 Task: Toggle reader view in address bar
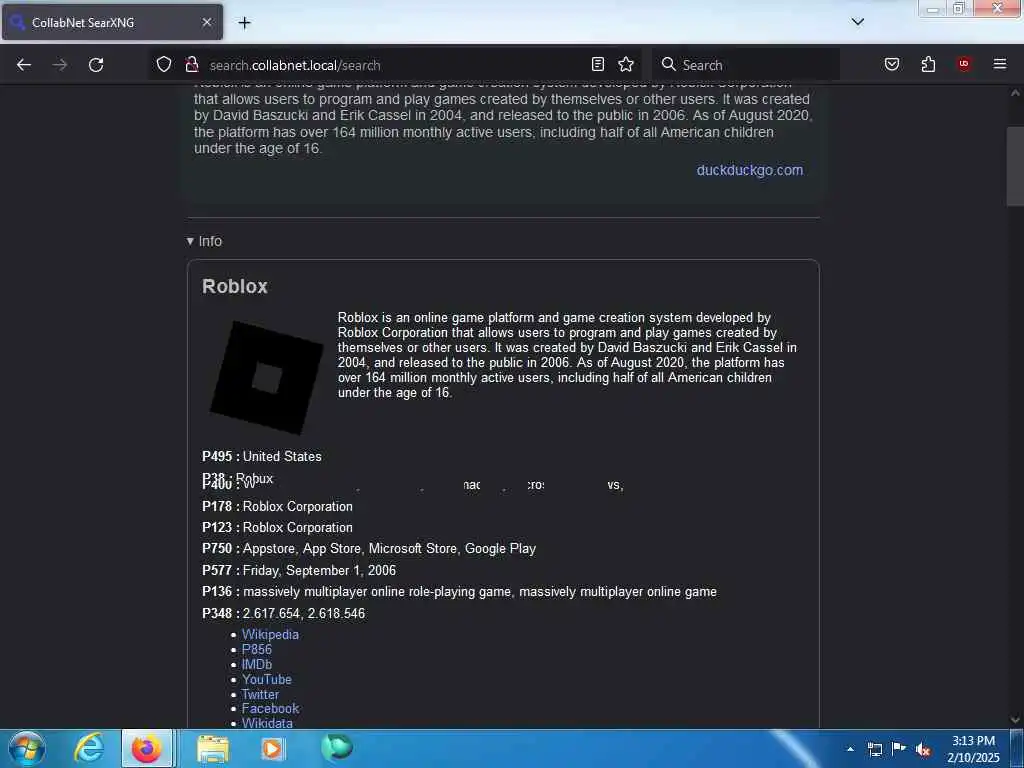point(598,64)
